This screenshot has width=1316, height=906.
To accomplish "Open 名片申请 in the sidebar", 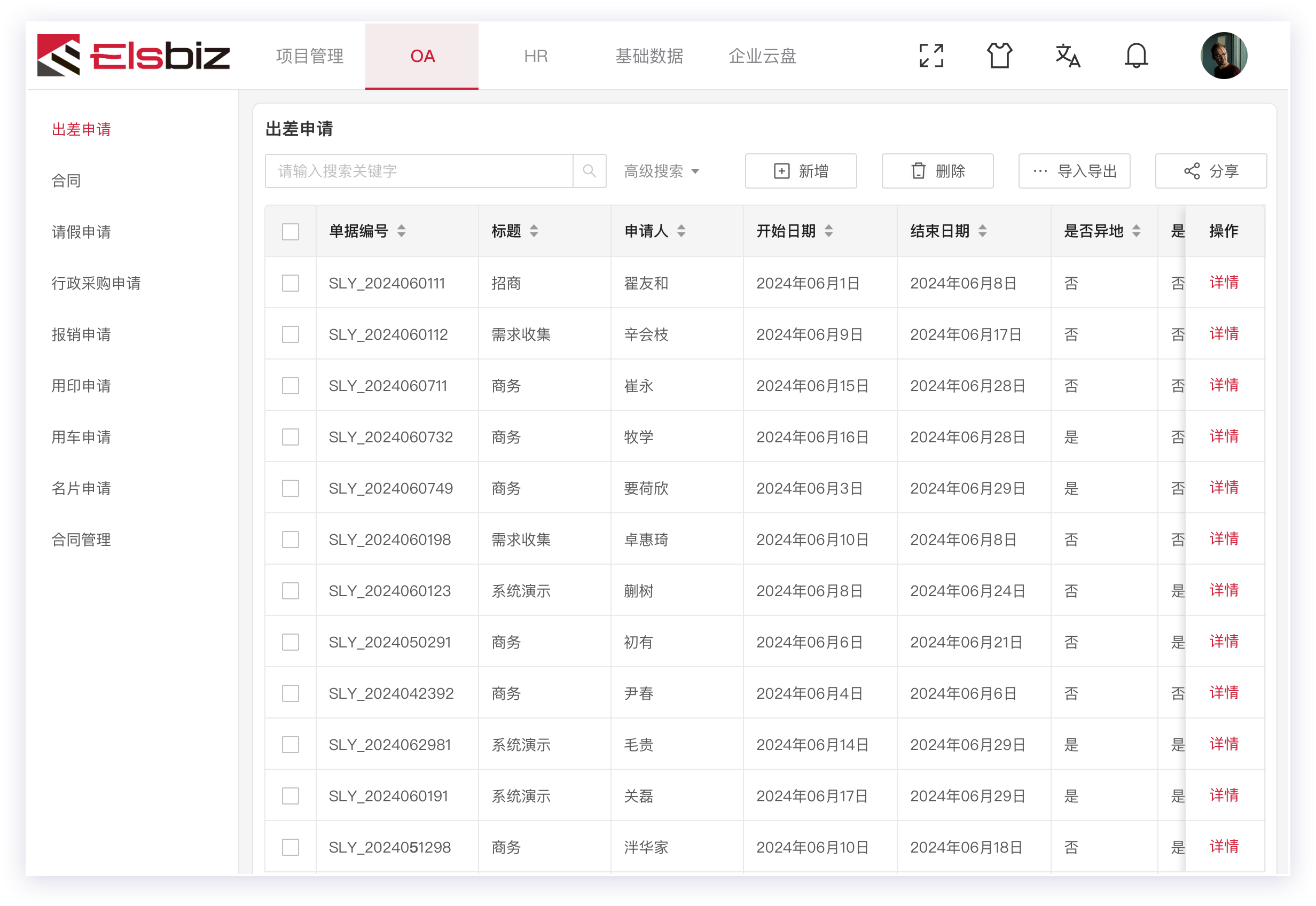I will 81,488.
